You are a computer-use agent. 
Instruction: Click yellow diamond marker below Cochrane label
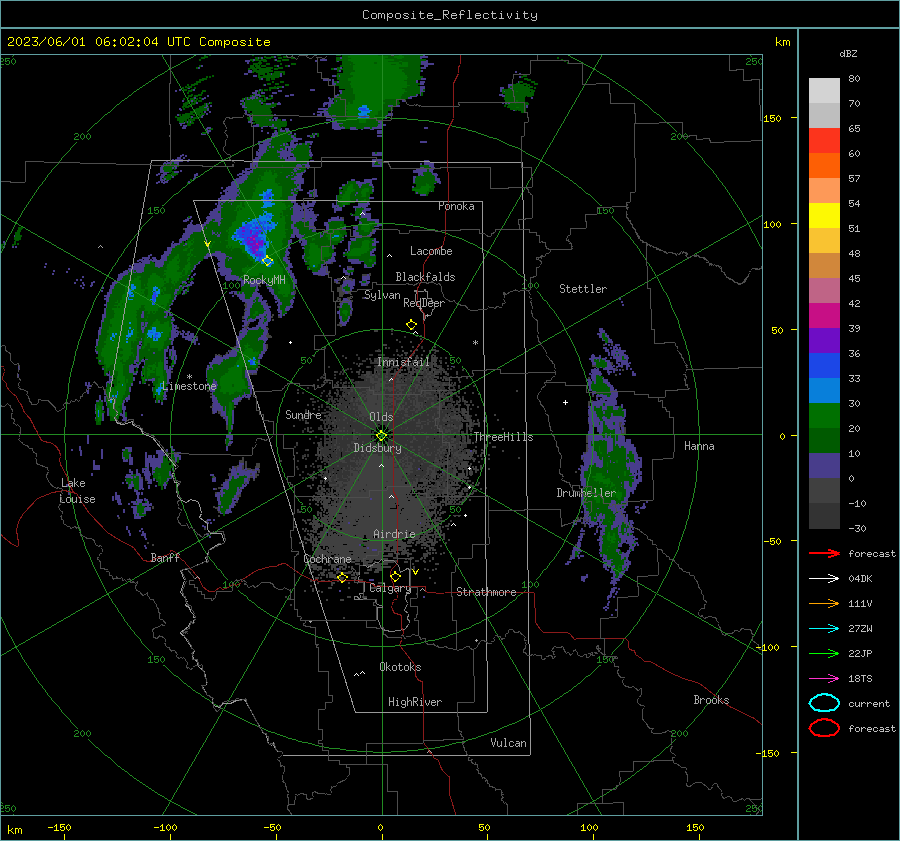point(343,577)
